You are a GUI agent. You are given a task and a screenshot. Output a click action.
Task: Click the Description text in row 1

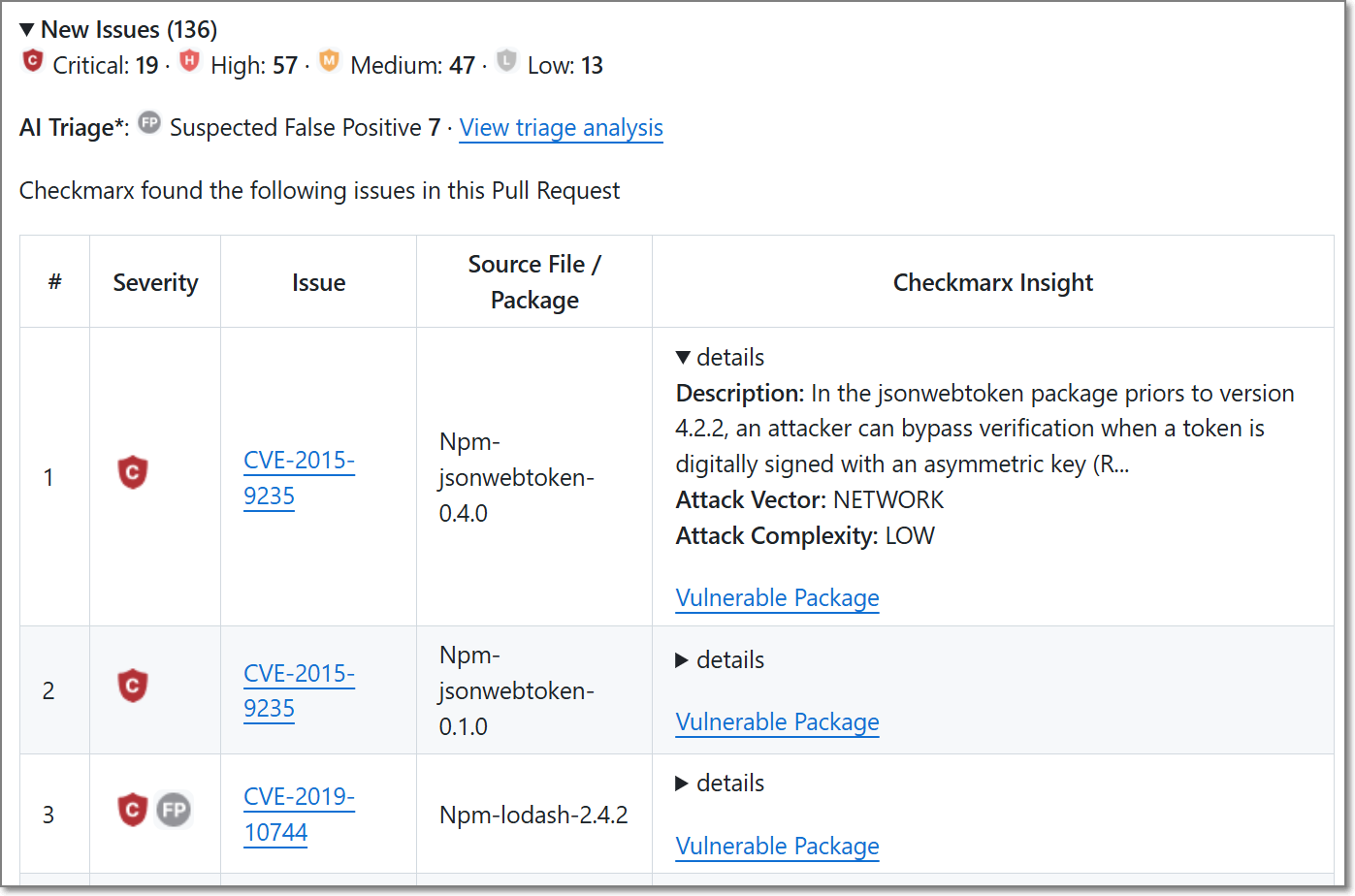tap(985, 429)
